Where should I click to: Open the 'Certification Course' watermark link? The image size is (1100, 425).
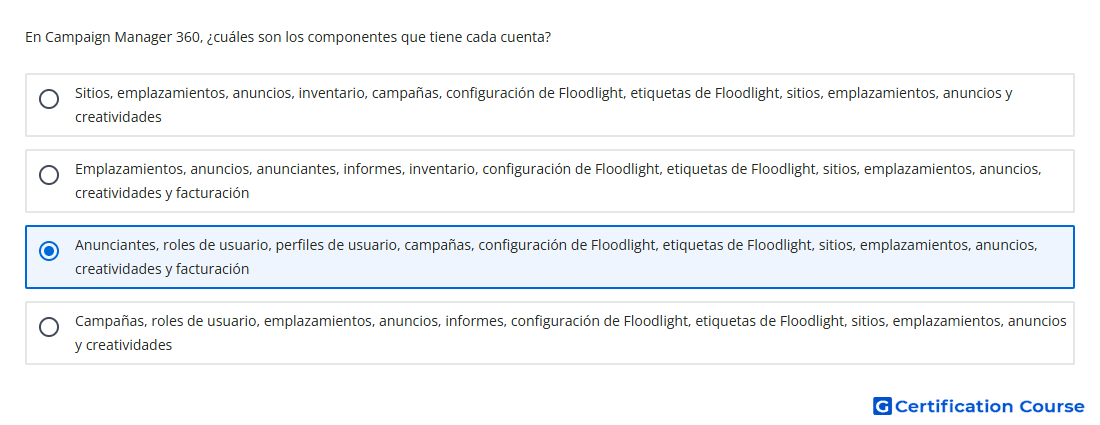point(979,406)
